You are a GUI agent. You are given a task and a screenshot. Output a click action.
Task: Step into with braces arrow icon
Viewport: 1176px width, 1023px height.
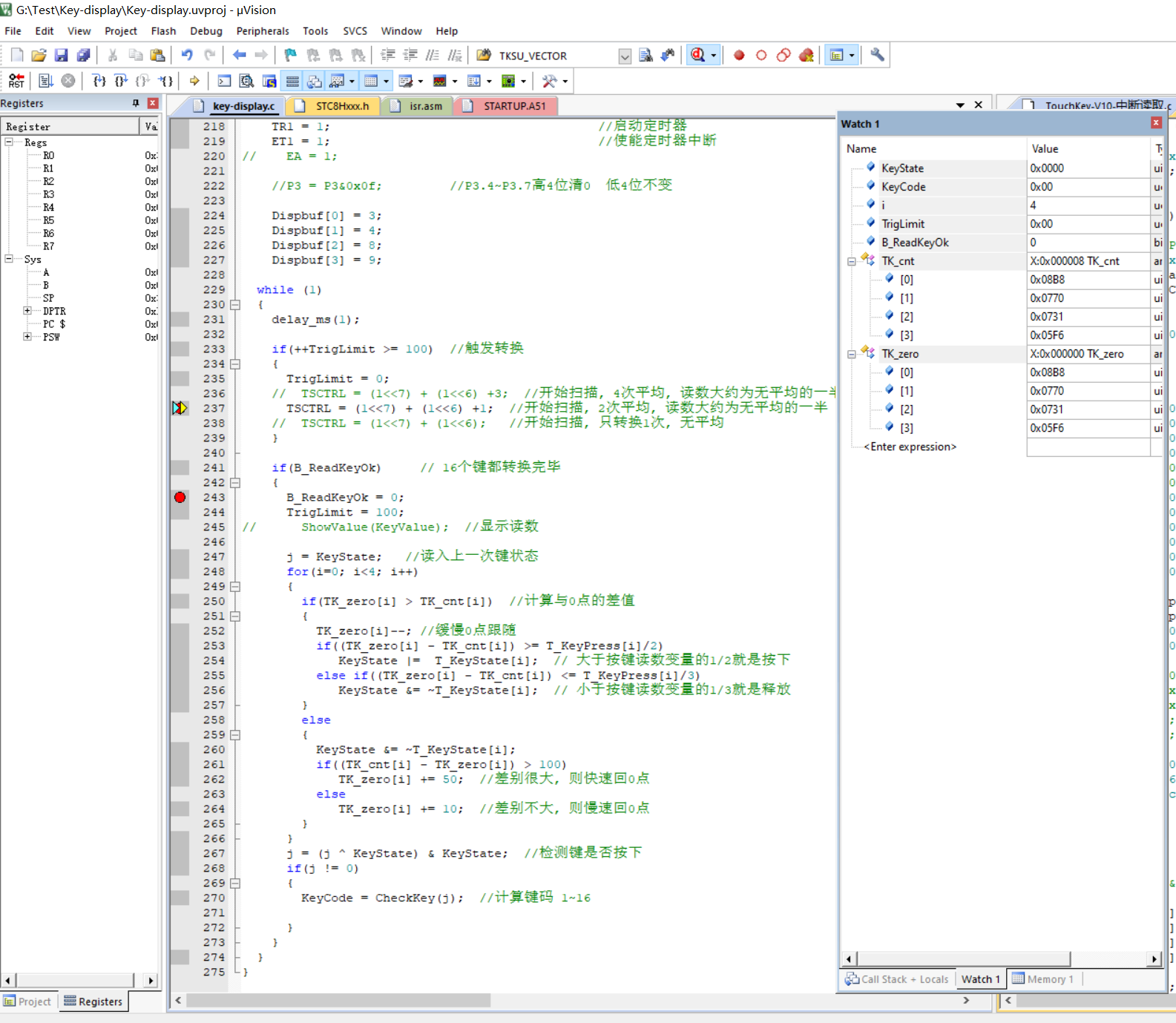tap(99, 81)
